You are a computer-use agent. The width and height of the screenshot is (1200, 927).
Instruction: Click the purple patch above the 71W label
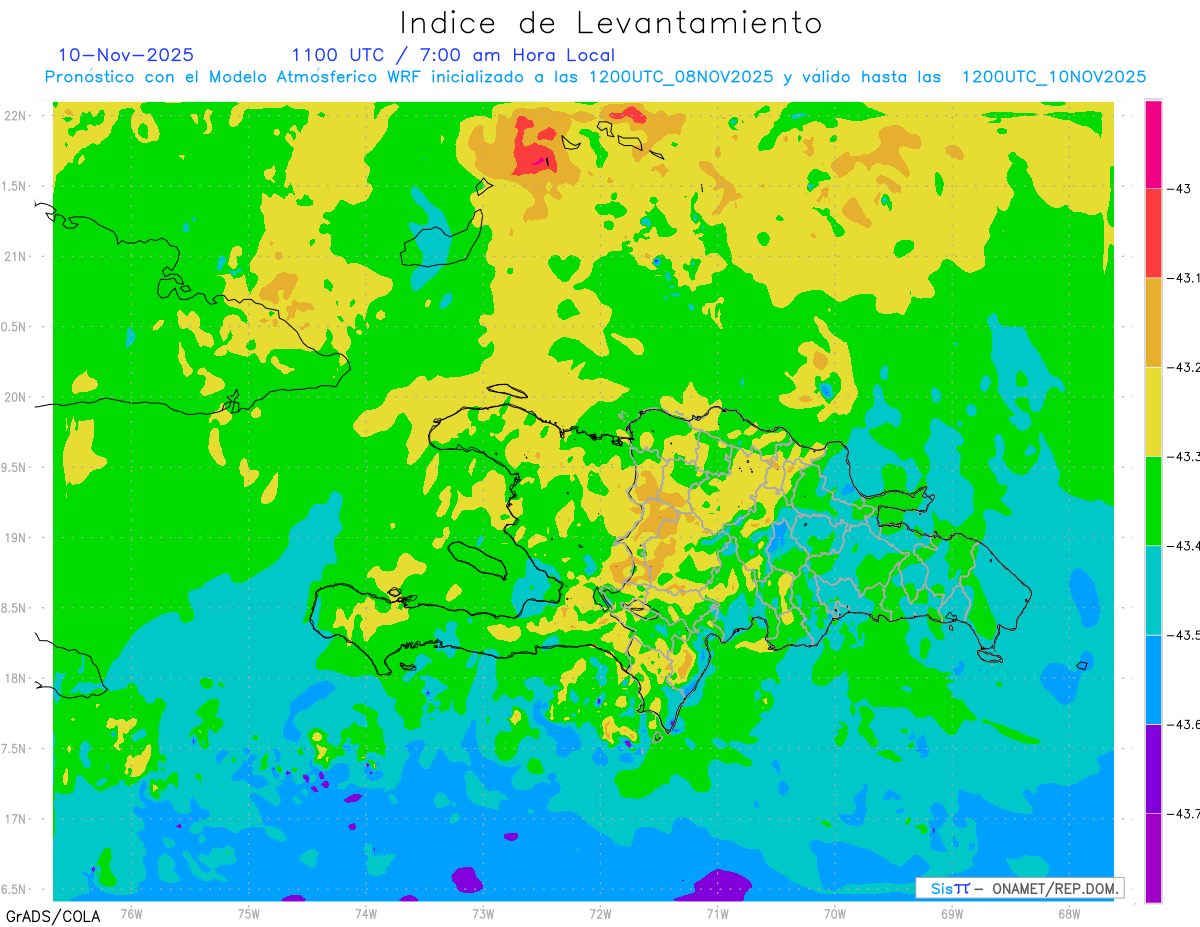pyautogui.click(x=722, y=885)
